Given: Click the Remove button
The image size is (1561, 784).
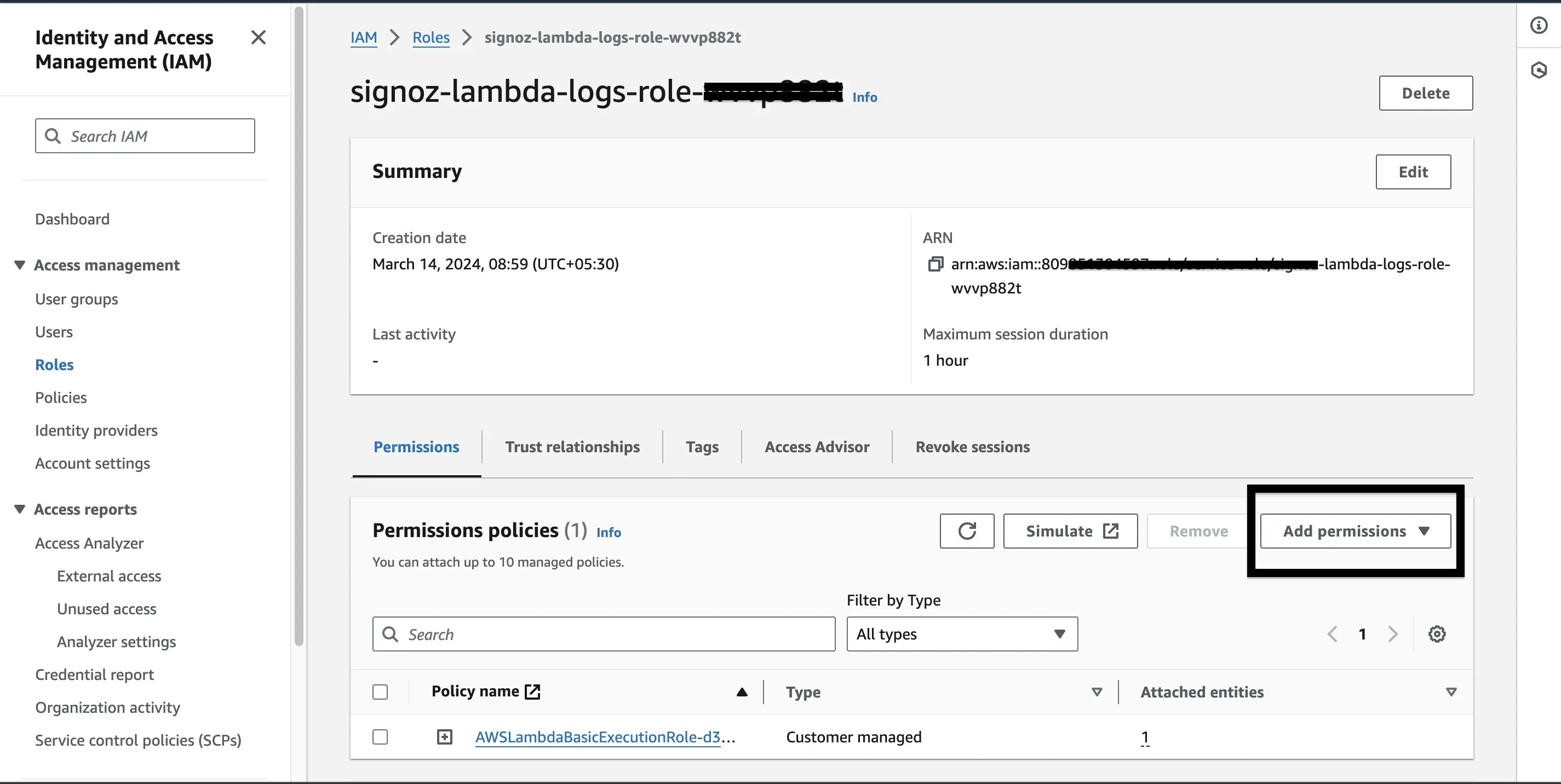Looking at the screenshot, I should tap(1198, 532).
